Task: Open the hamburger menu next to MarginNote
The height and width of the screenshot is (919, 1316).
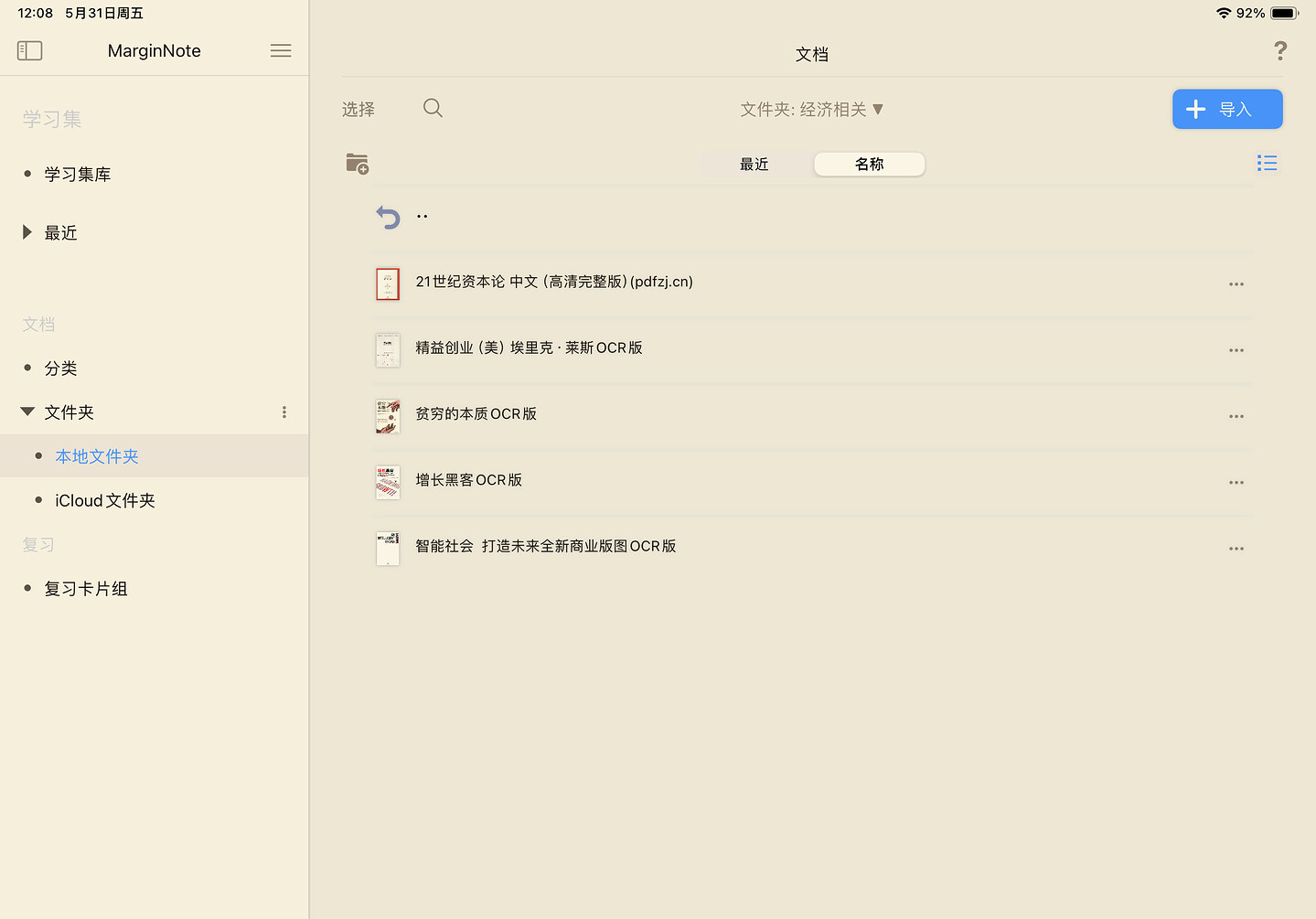Action: [281, 51]
